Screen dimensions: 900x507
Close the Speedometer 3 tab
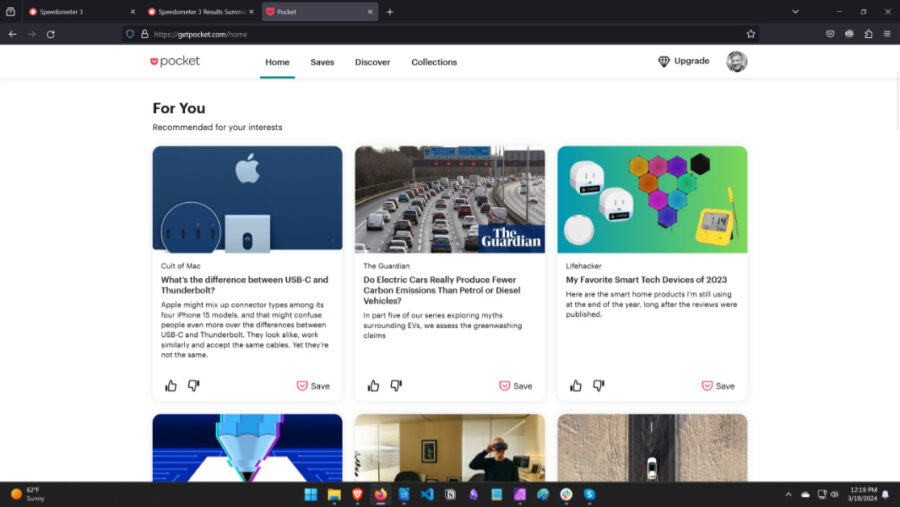(x=133, y=11)
